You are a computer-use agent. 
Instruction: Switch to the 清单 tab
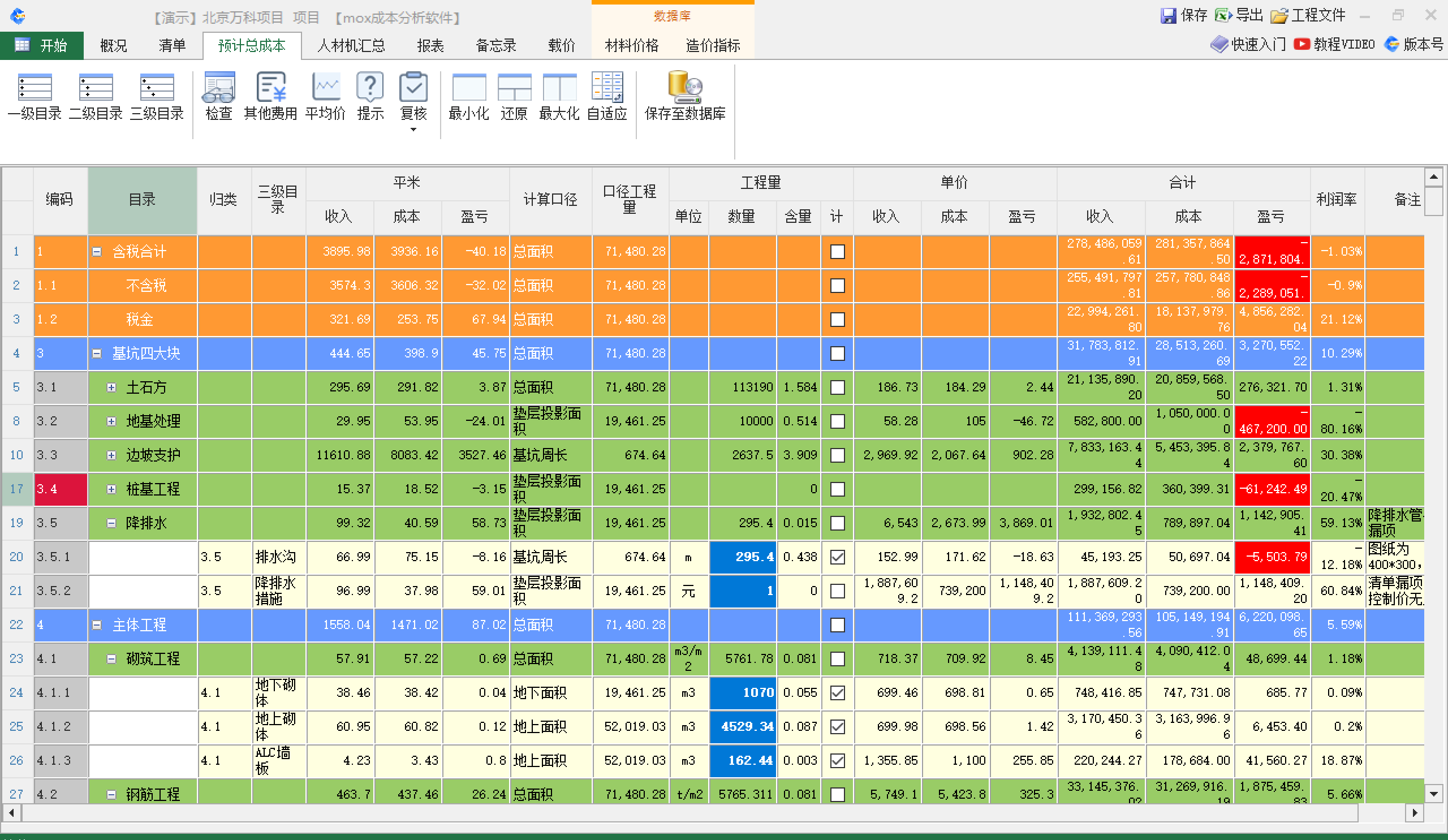click(x=172, y=45)
